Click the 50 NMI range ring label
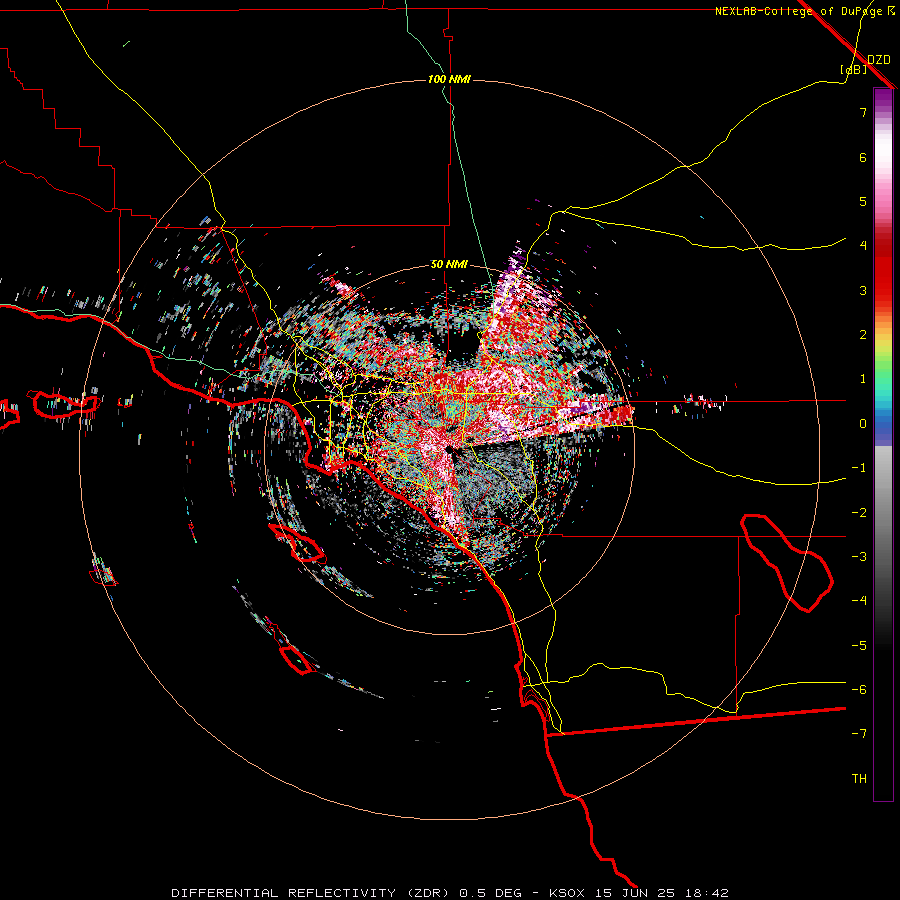 point(449,265)
